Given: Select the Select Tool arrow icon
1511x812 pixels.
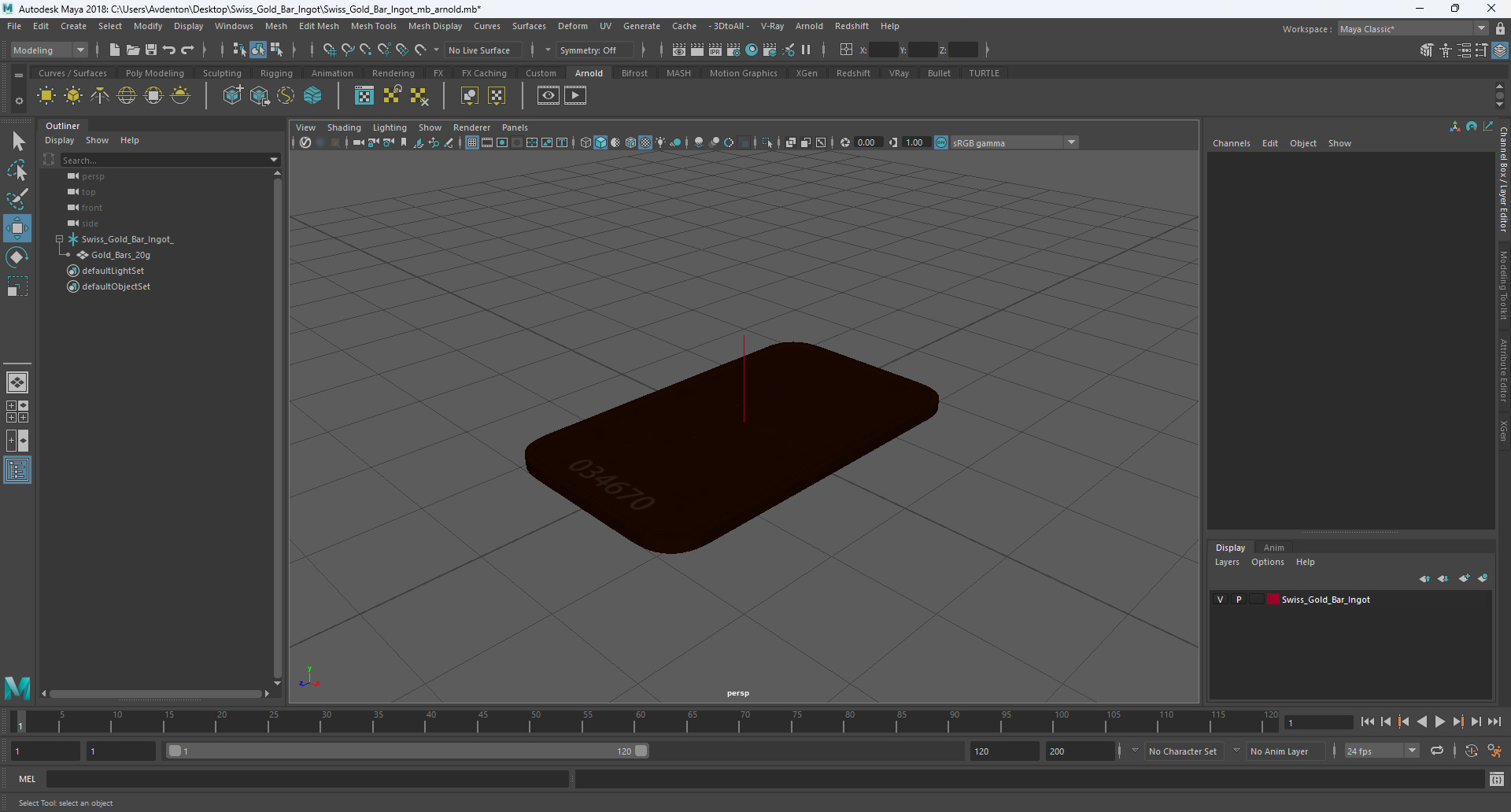Looking at the screenshot, I should 17,141.
